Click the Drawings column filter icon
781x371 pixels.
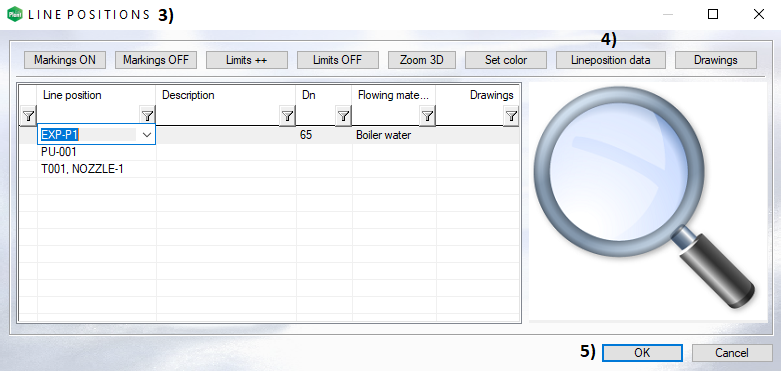point(511,116)
